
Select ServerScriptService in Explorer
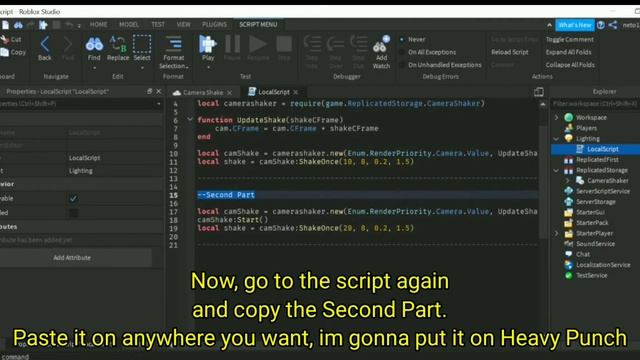tap(603, 191)
